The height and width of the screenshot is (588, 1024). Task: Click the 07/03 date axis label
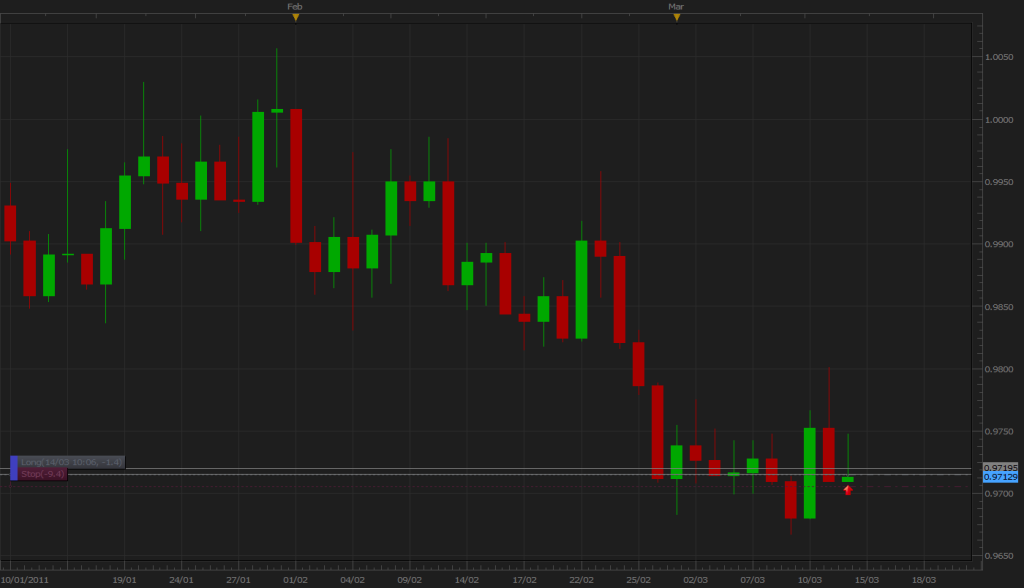pos(752,580)
